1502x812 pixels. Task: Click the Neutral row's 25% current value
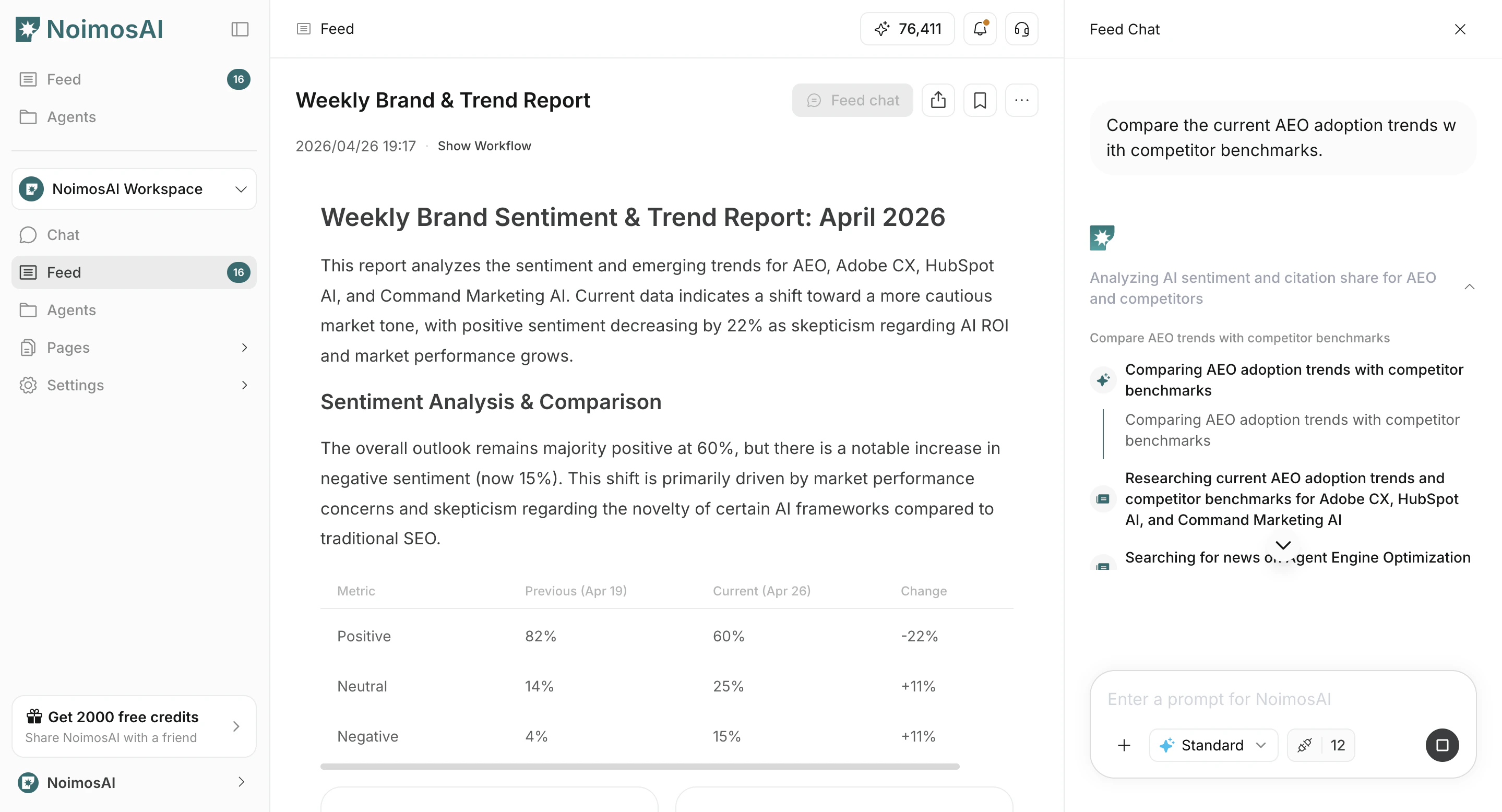pyautogui.click(x=728, y=686)
